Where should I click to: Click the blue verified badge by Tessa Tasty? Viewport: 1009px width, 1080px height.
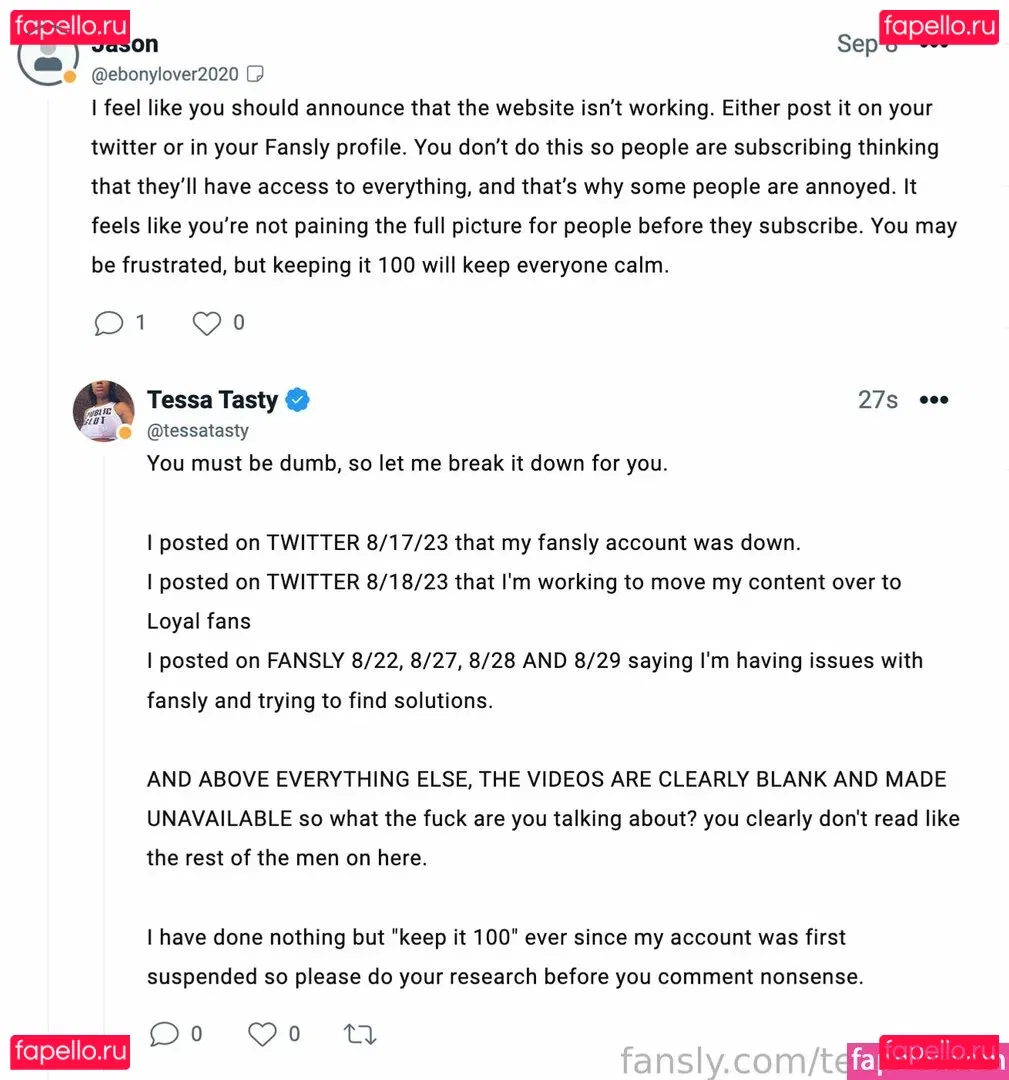(x=298, y=400)
